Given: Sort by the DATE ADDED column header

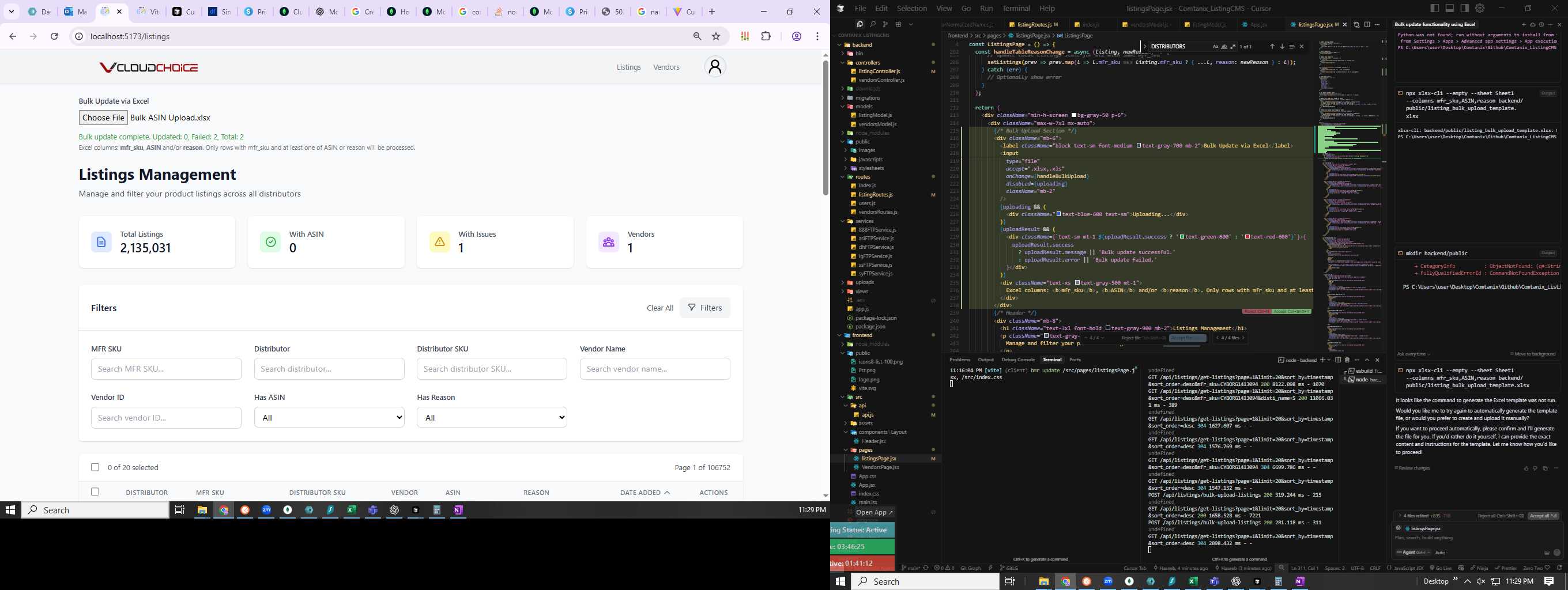Looking at the screenshot, I should point(644,493).
